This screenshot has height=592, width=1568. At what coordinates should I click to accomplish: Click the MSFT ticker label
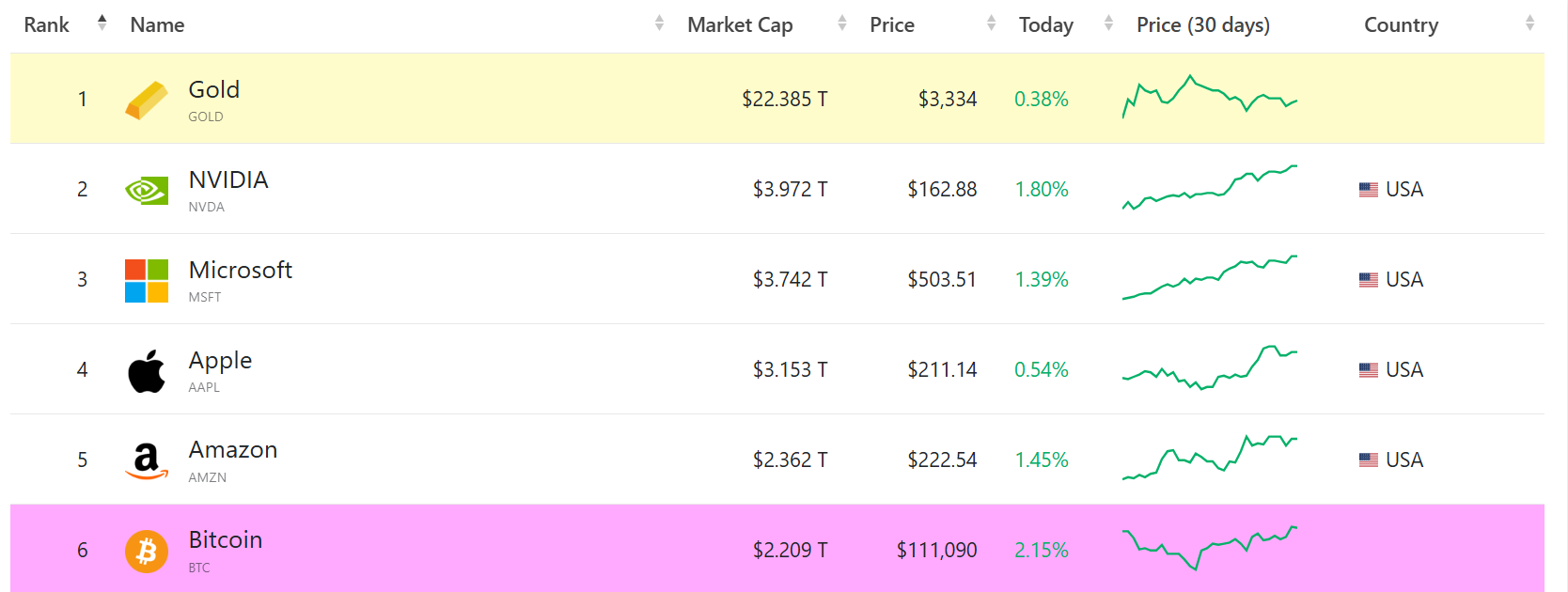(205, 297)
